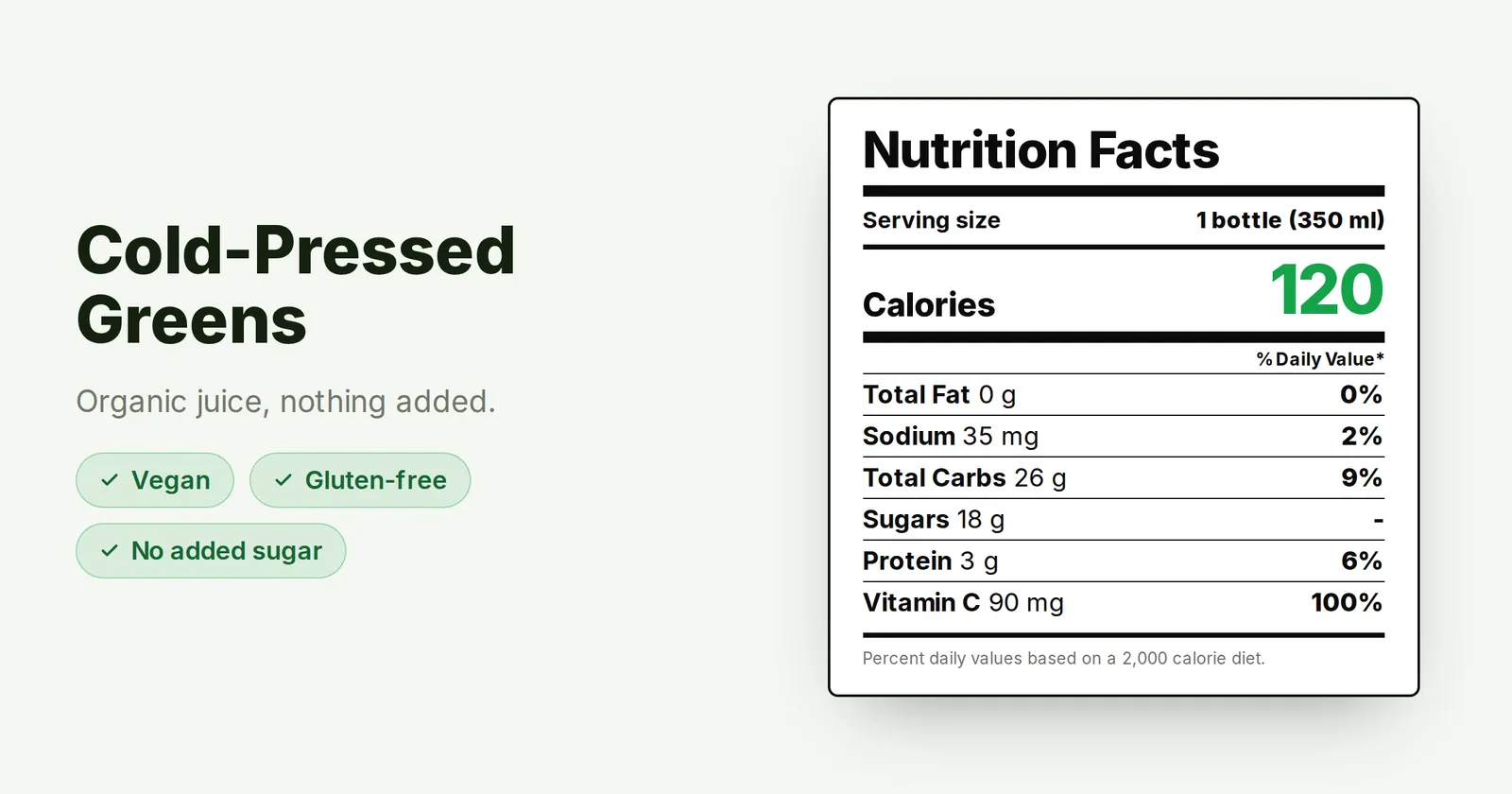Click the % Daily Value column header
This screenshot has height=794, width=1512.
(x=1320, y=359)
